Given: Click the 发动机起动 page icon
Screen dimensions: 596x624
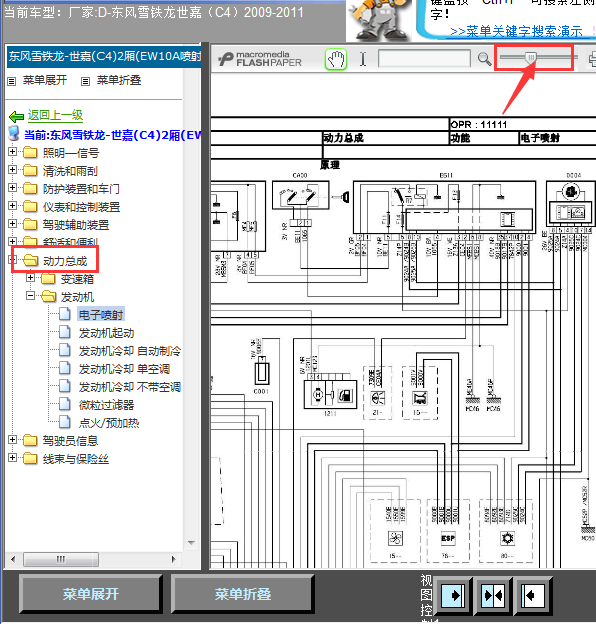Looking at the screenshot, I should coord(65,332).
